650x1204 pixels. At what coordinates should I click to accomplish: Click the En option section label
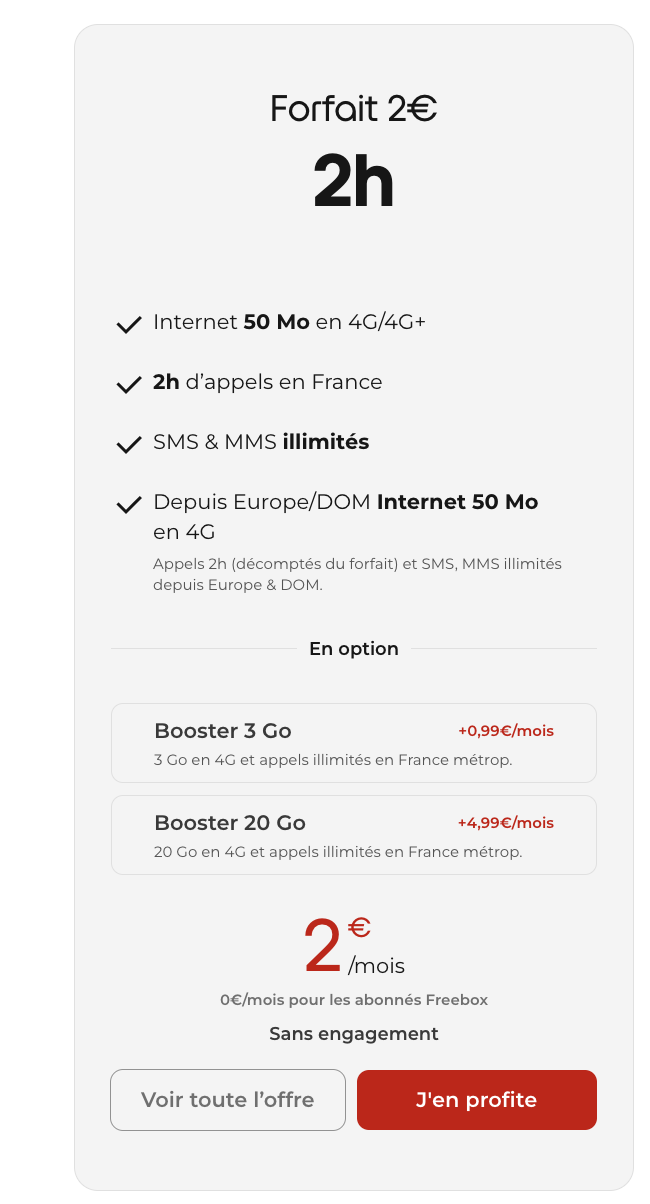coord(354,649)
